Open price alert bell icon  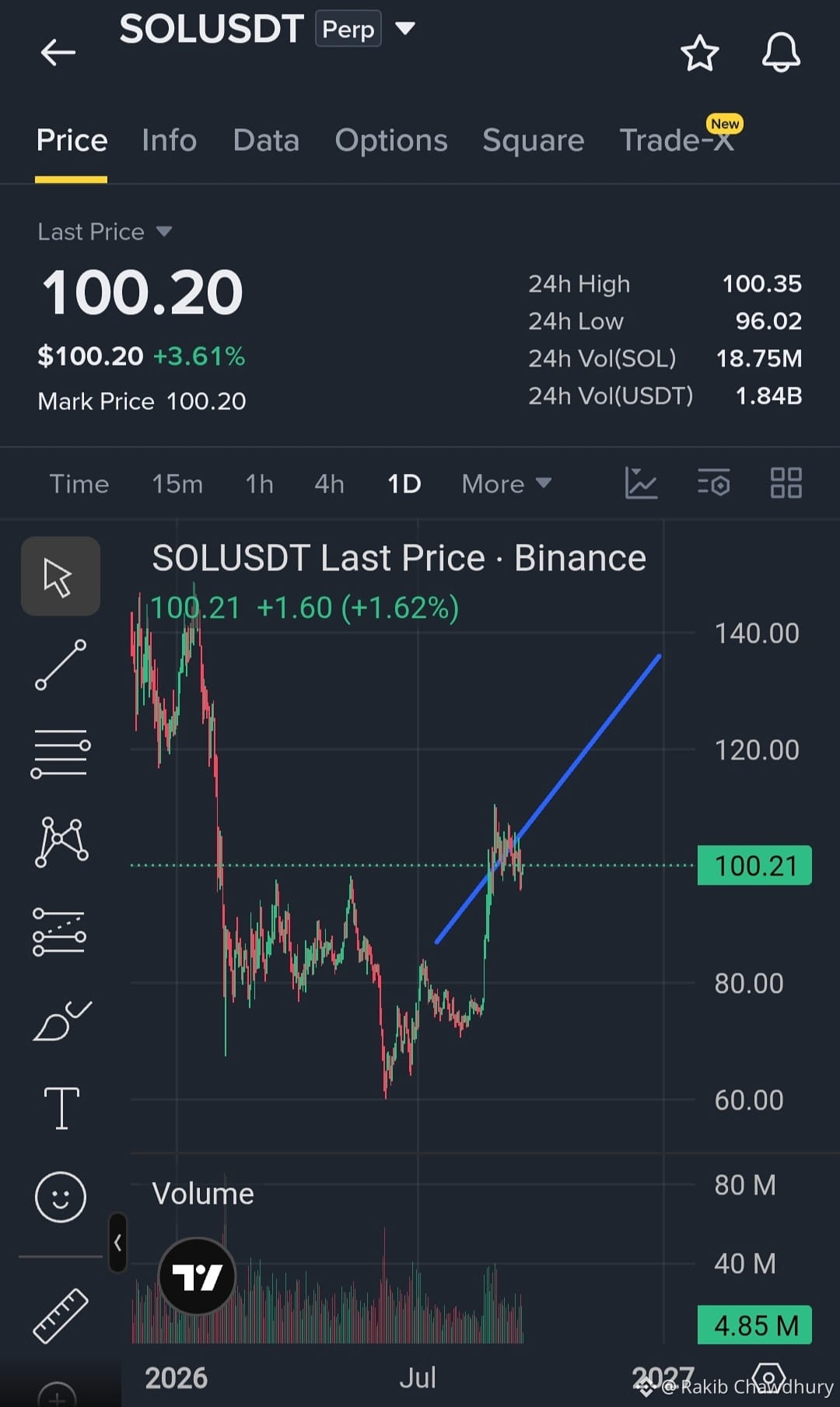coord(781,53)
